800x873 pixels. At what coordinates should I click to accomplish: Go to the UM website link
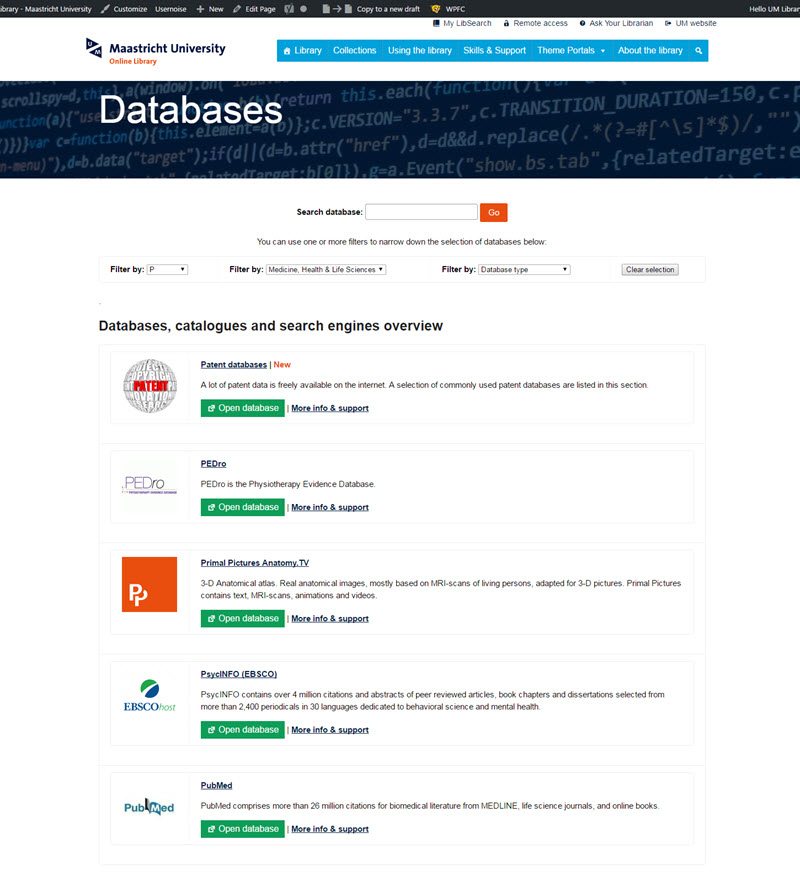pyautogui.click(x=690, y=23)
